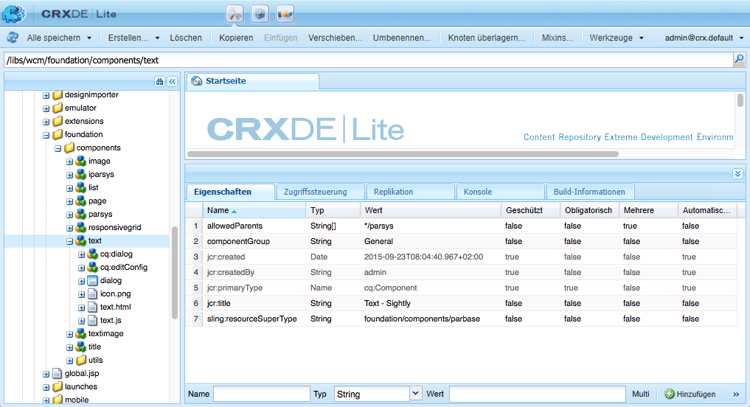Click the image component icon in tree

[80, 161]
